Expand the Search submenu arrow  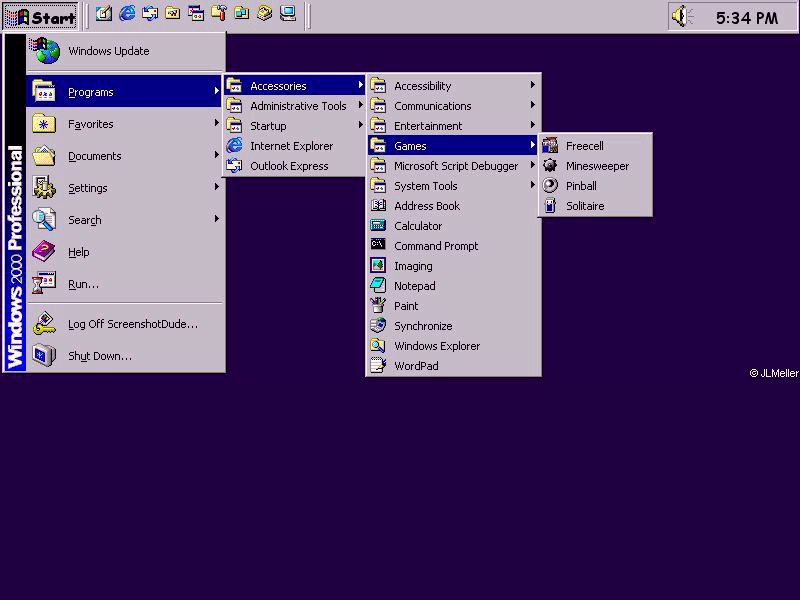tap(216, 219)
